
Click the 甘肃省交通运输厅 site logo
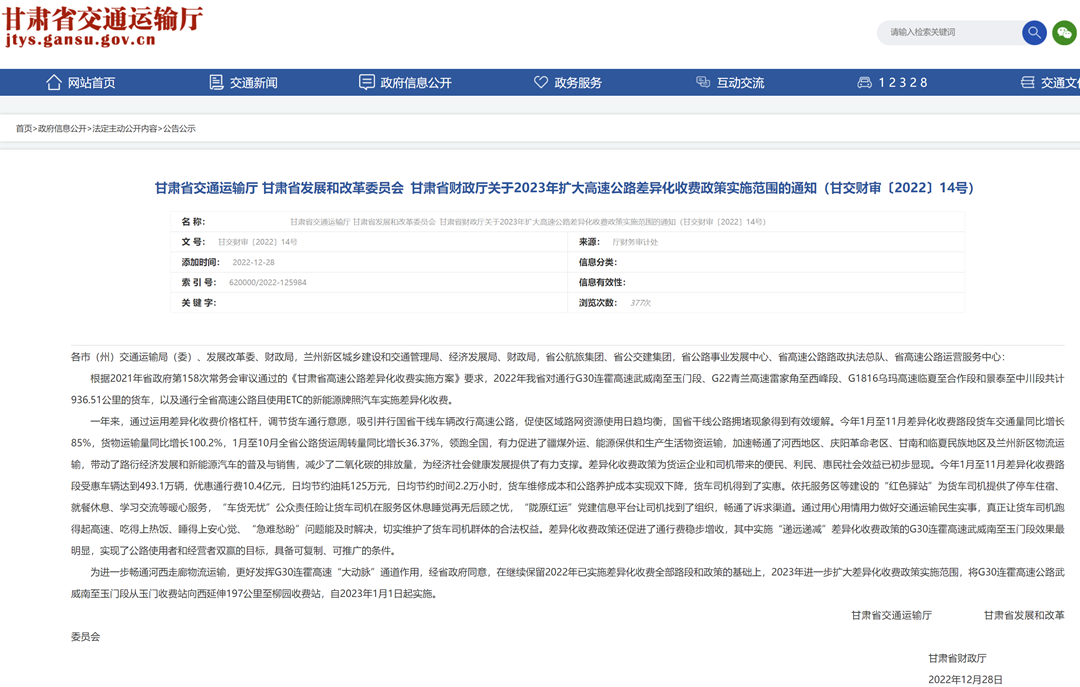point(103,26)
